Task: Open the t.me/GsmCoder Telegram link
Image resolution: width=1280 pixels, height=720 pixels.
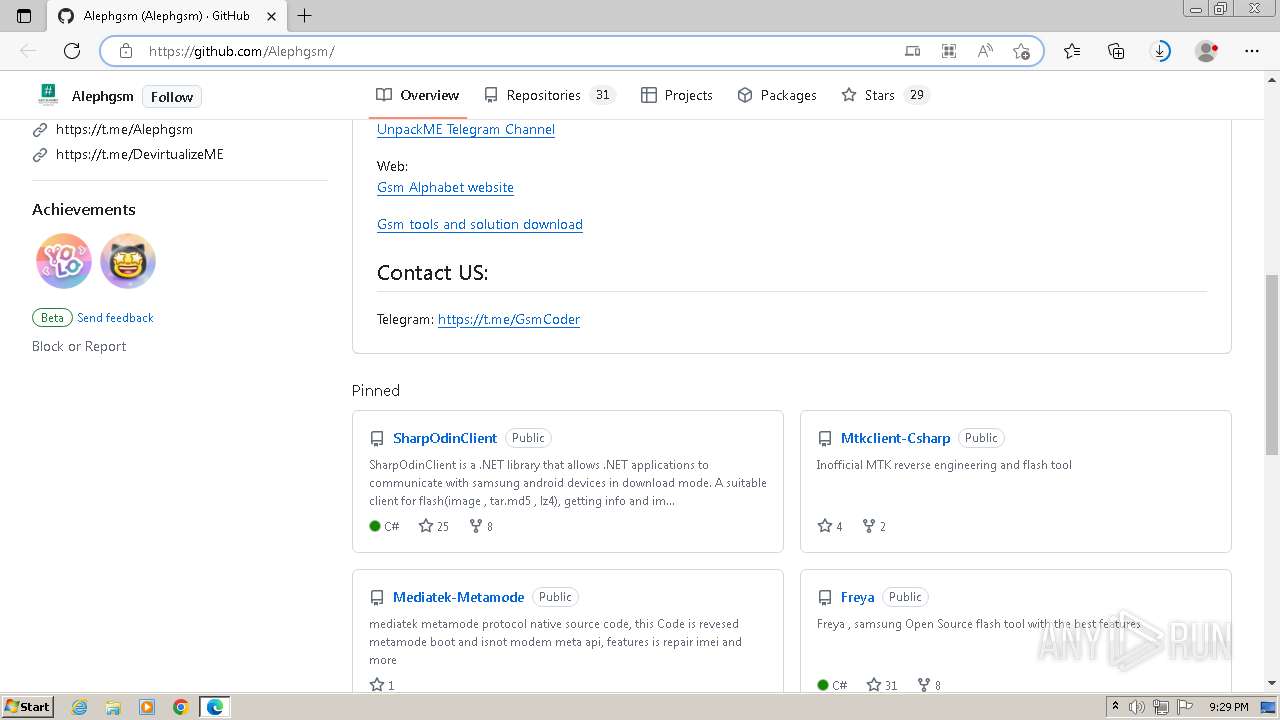Action: pyautogui.click(x=509, y=319)
